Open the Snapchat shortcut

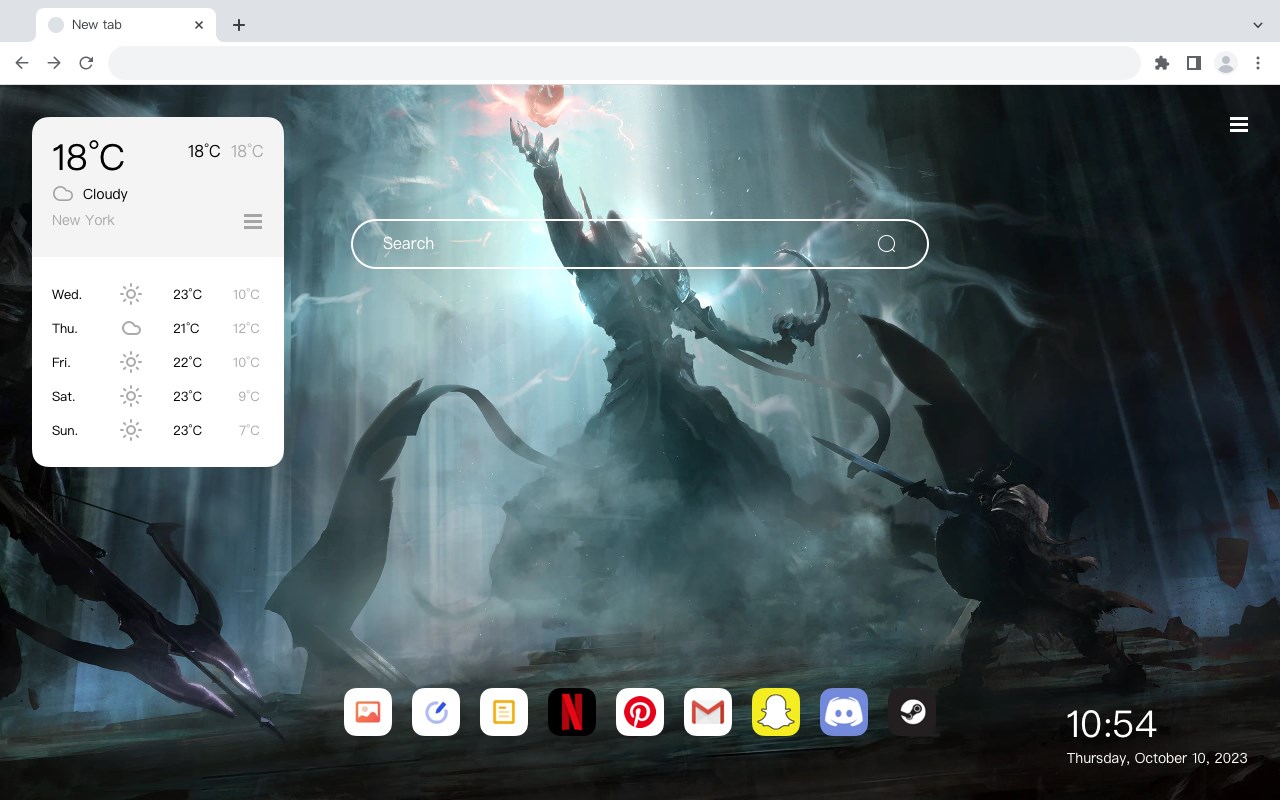pyautogui.click(x=776, y=712)
